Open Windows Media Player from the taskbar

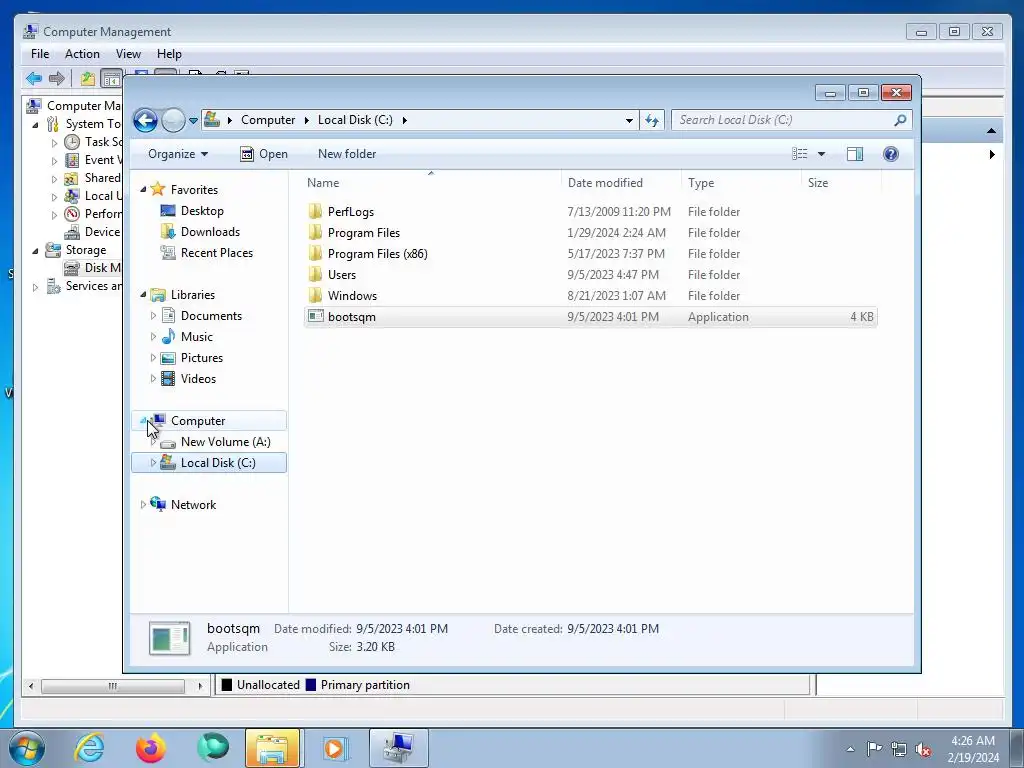click(x=334, y=748)
